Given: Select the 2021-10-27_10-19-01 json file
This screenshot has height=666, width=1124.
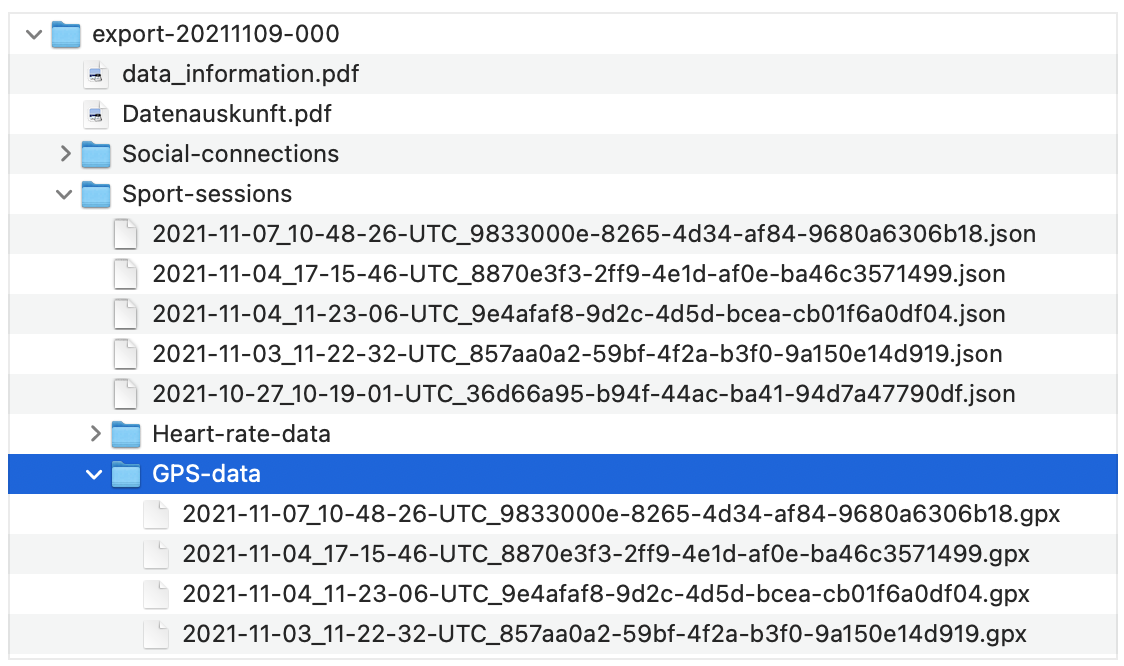Looking at the screenshot, I should pos(583,394).
